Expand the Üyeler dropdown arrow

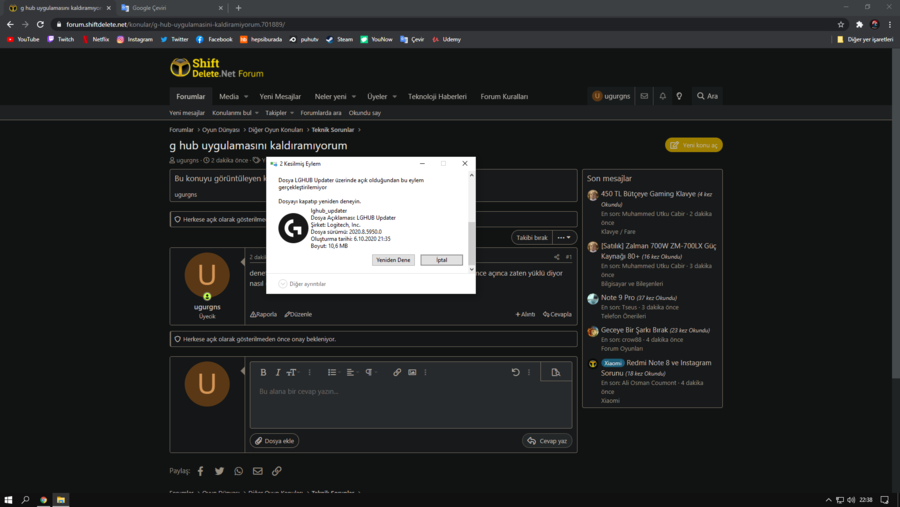pos(394,96)
